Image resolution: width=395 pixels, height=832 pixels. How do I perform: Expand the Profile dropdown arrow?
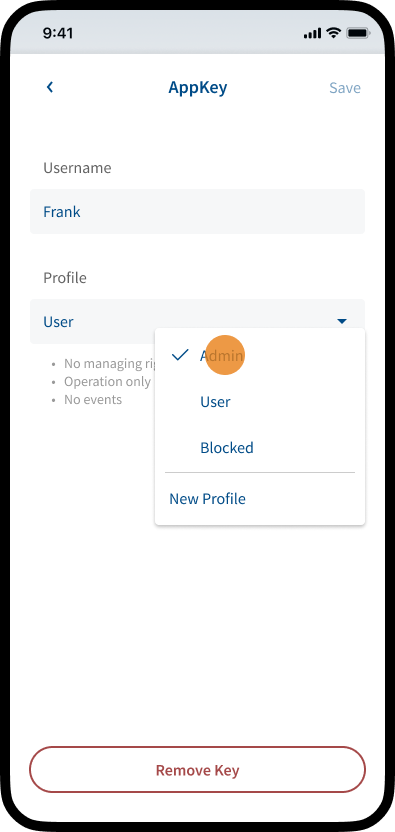(x=342, y=321)
